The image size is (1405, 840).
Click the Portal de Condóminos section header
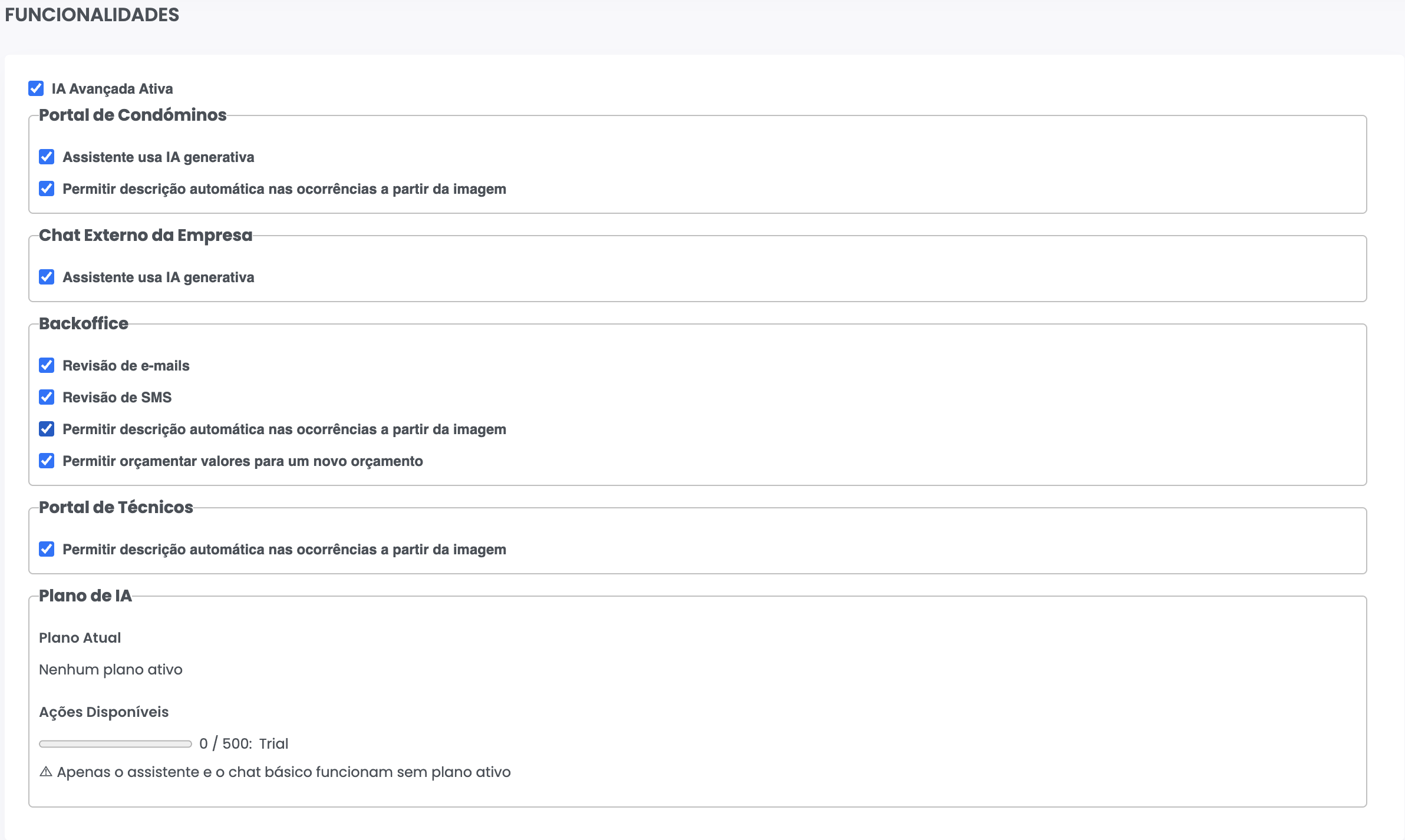tap(133, 115)
